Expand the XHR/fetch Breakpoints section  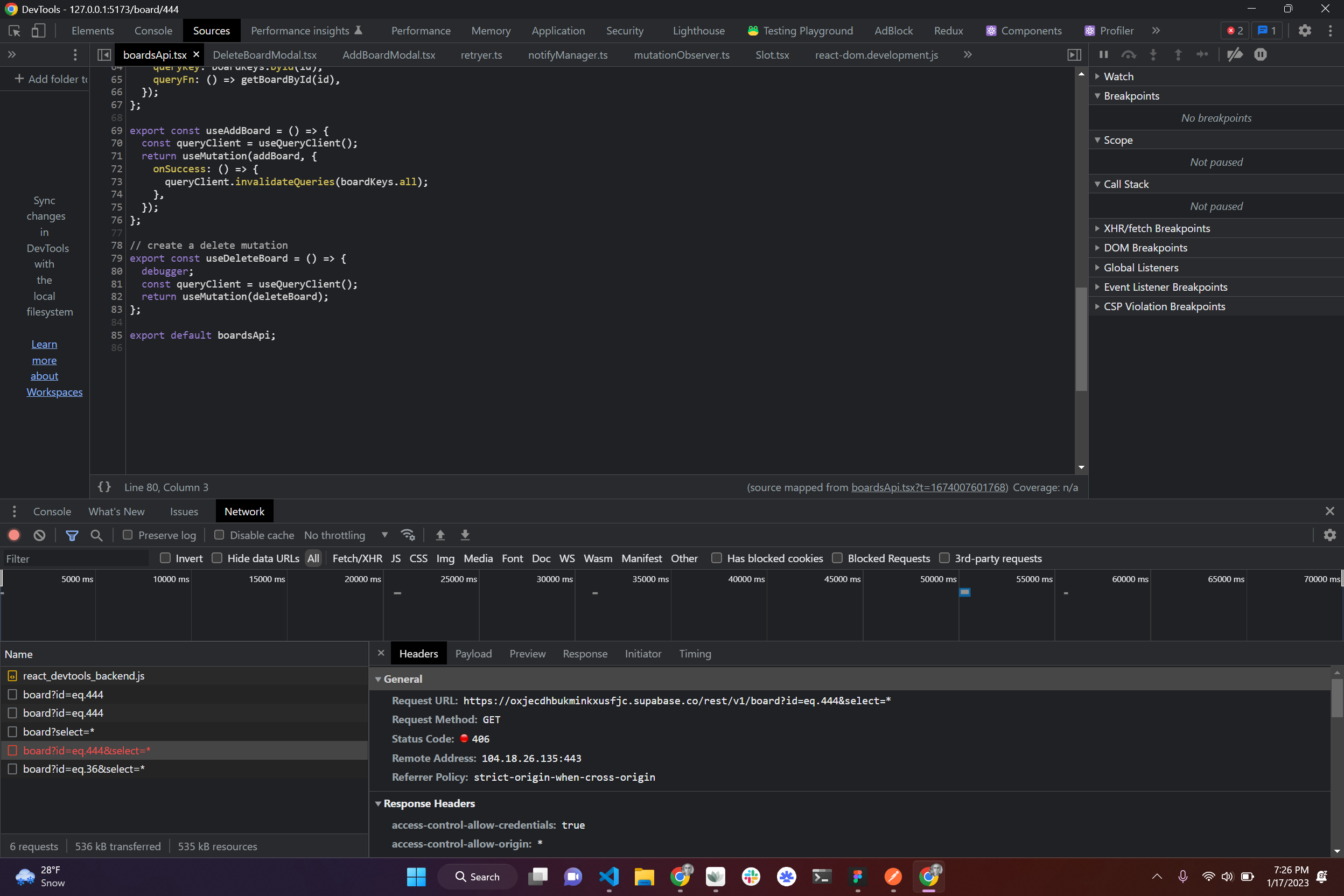pyautogui.click(x=1156, y=228)
